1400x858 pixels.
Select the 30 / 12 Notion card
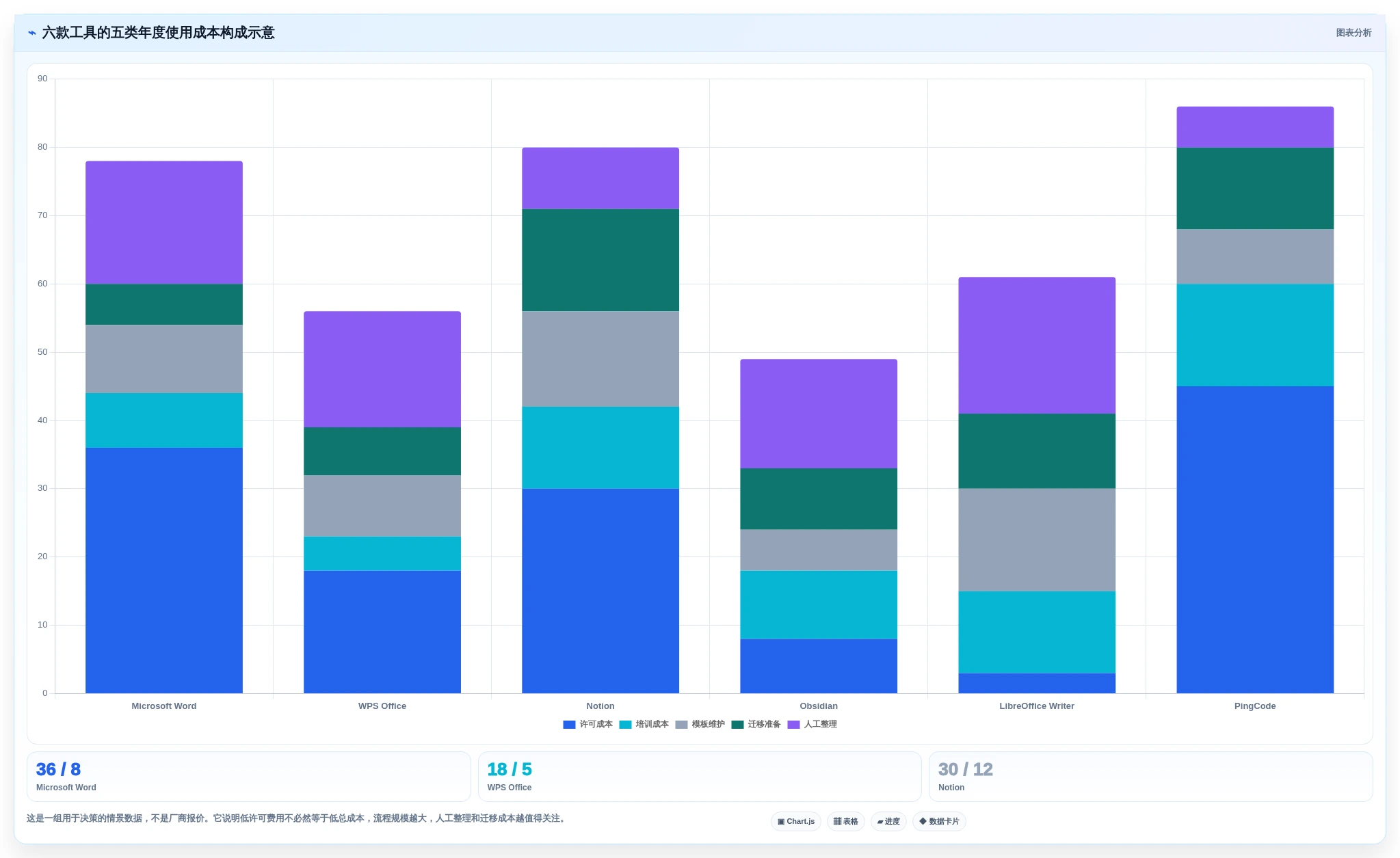point(1151,777)
